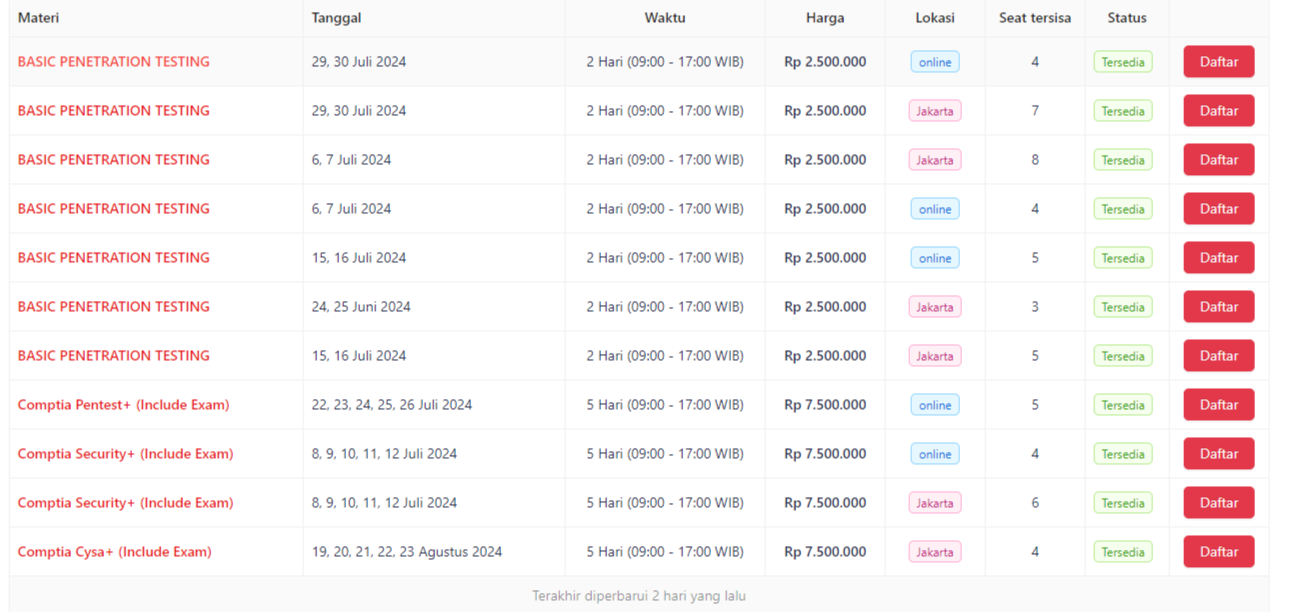This screenshot has height=612, width=1289.
Task: Register for Comptia Pentest+ with the Daftar button
Action: click(x=1218, y=405)
